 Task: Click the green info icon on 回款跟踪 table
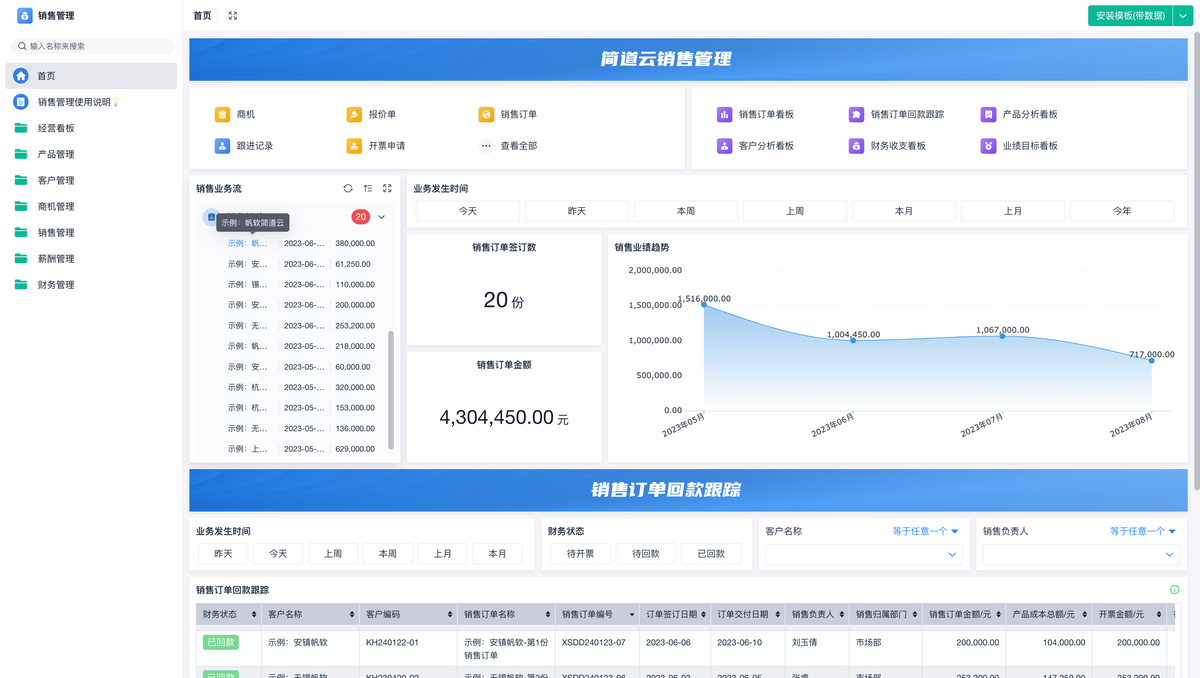click(x=1174, y=590)
